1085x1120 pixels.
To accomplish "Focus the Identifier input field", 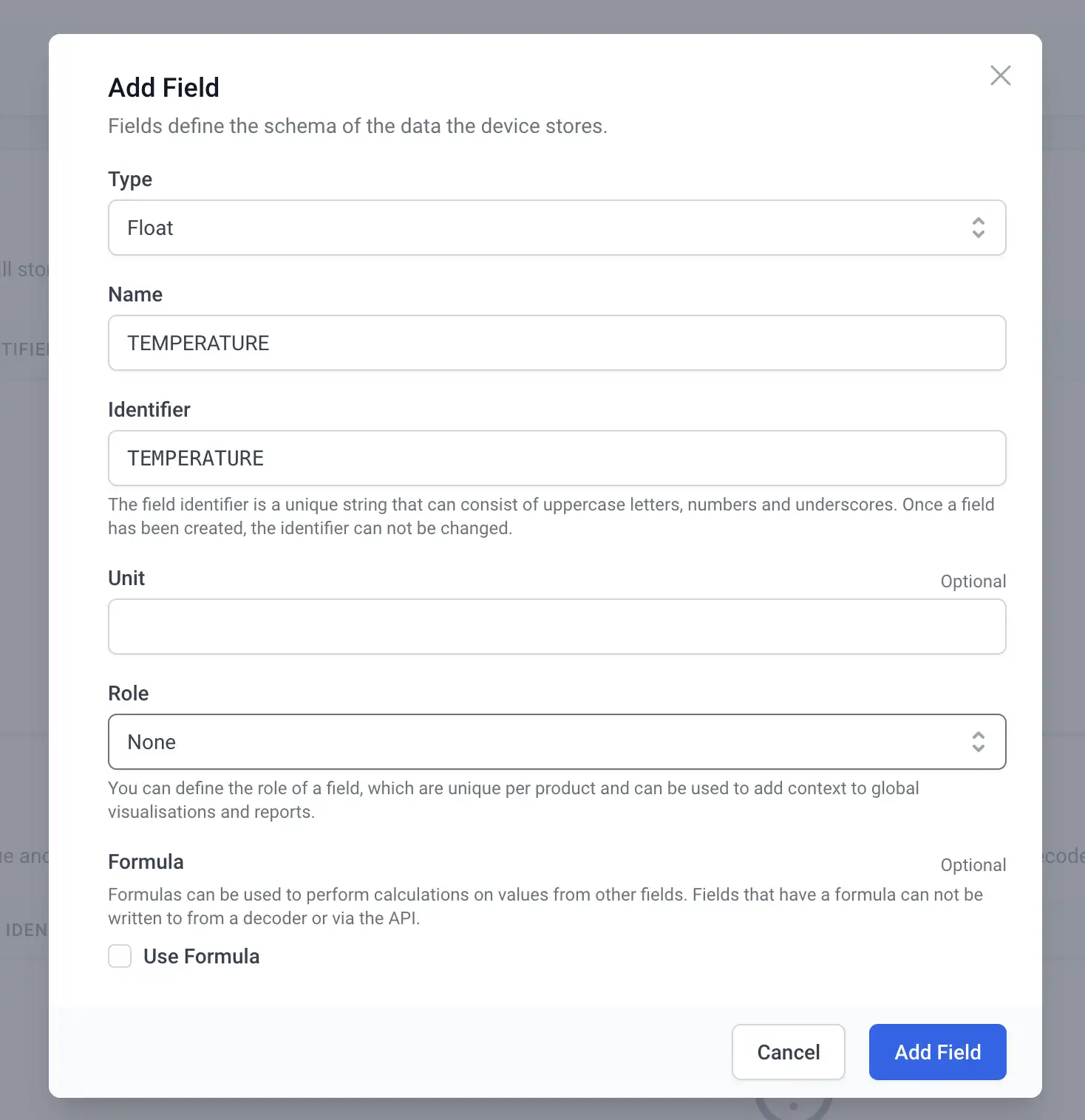I will [x=557, y=458].
